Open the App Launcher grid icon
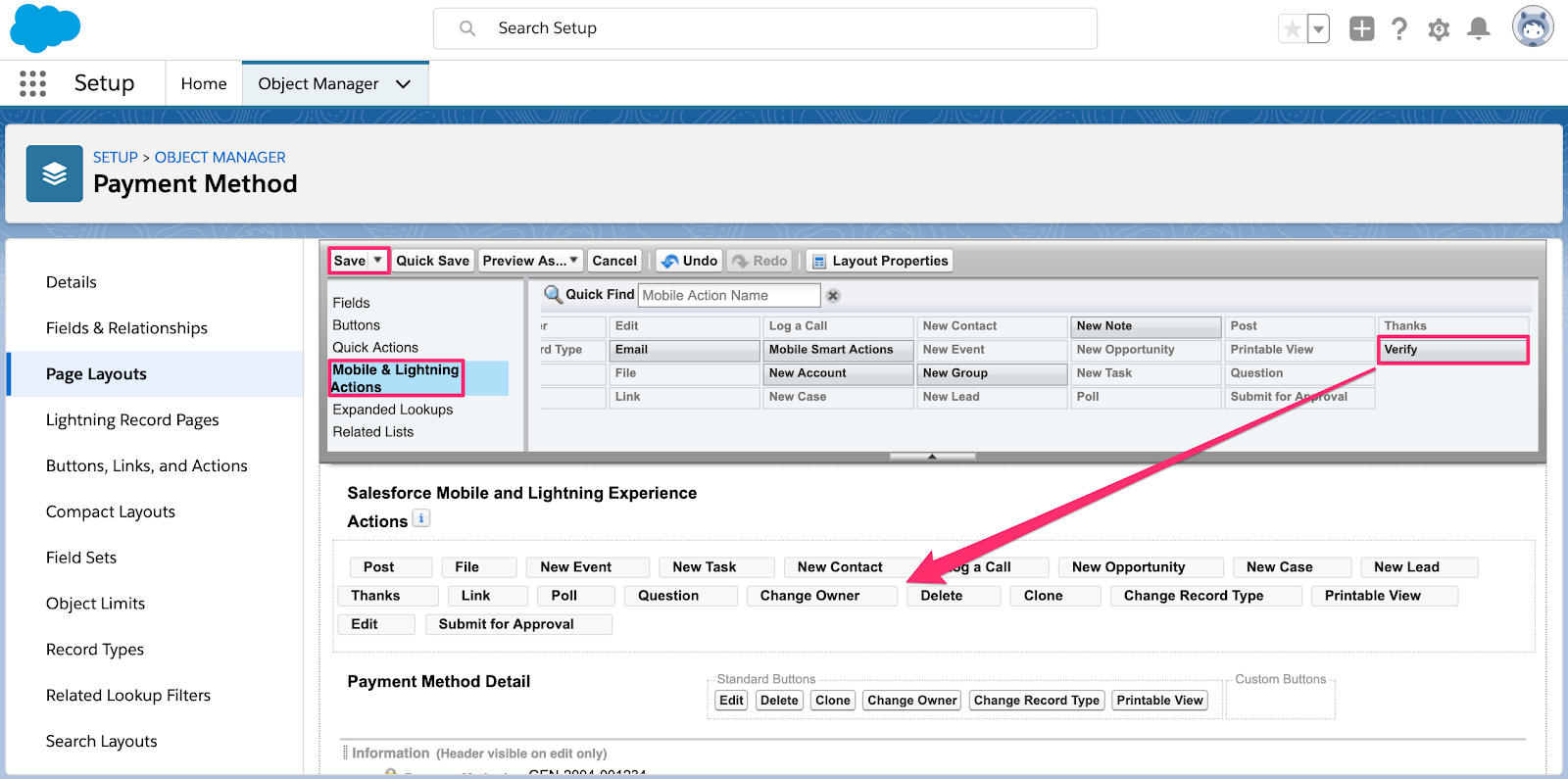This screenshot has height=779, width=1568. coord(32,83)
